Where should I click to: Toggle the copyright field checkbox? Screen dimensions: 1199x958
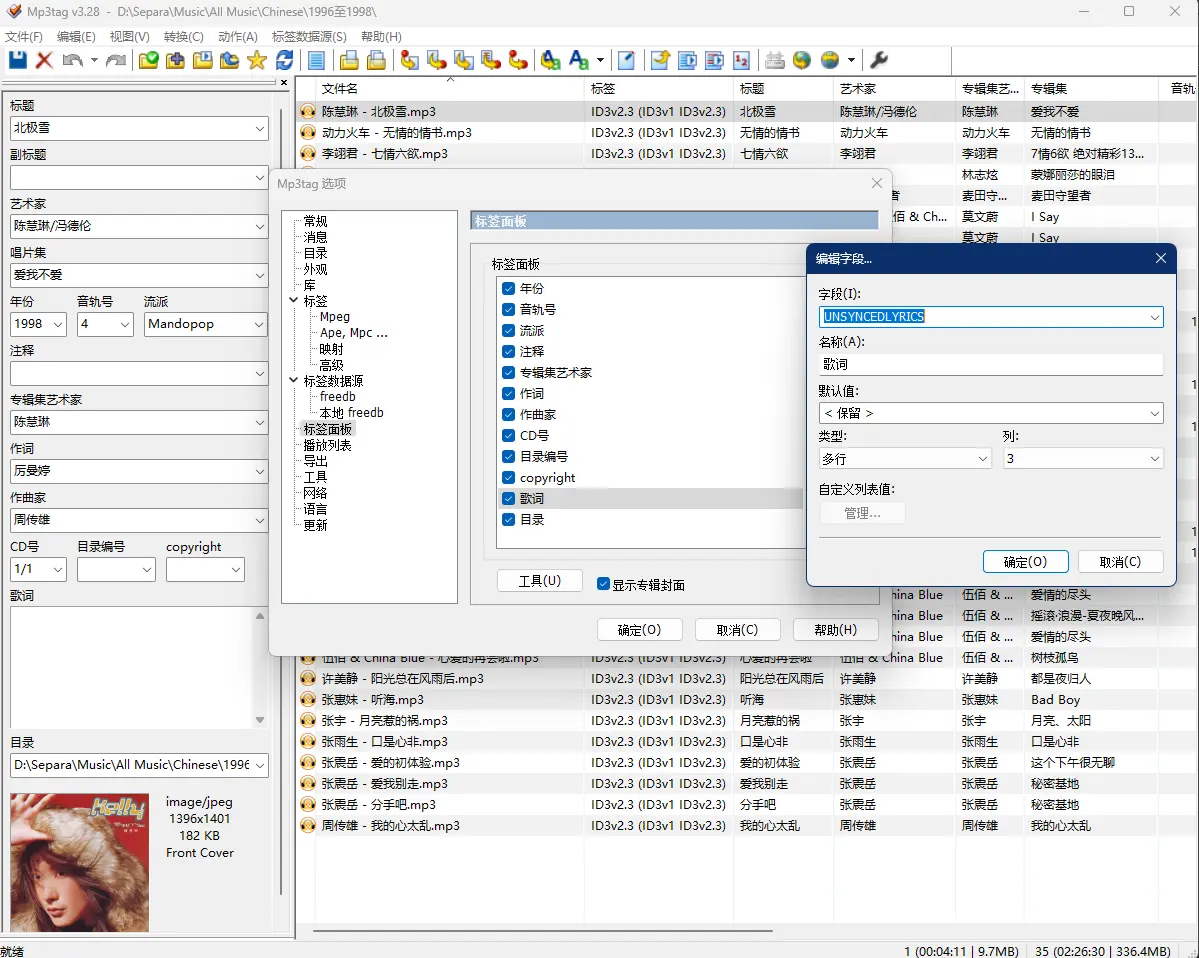(x=508, y=478)
